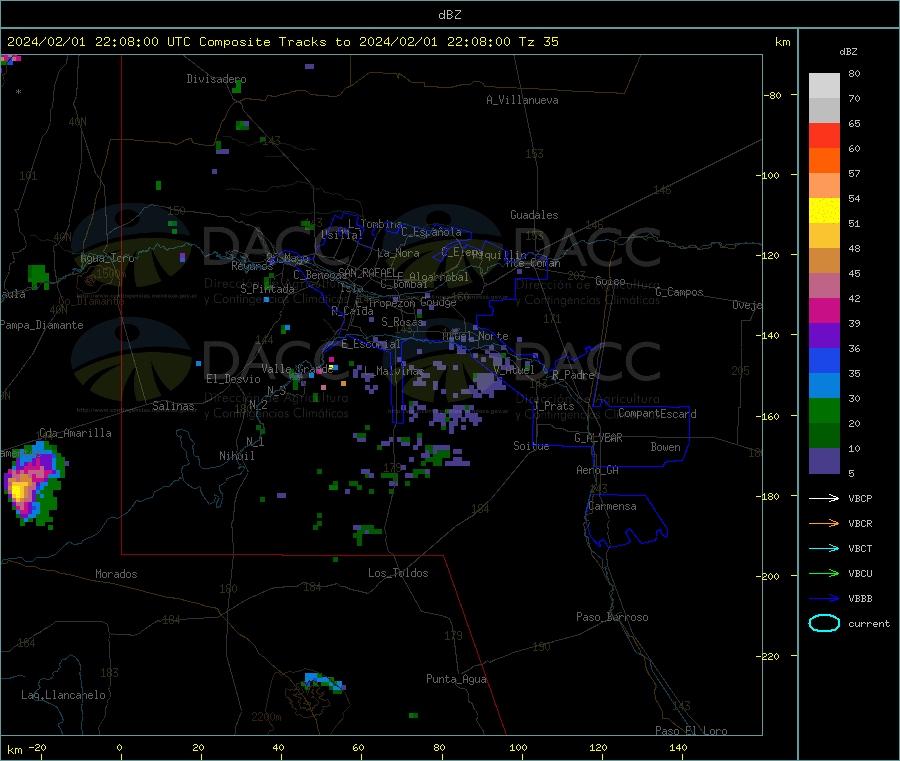Click the VBCP legend text
Viewport: 900px width, 761px height.
coord(860,499)
